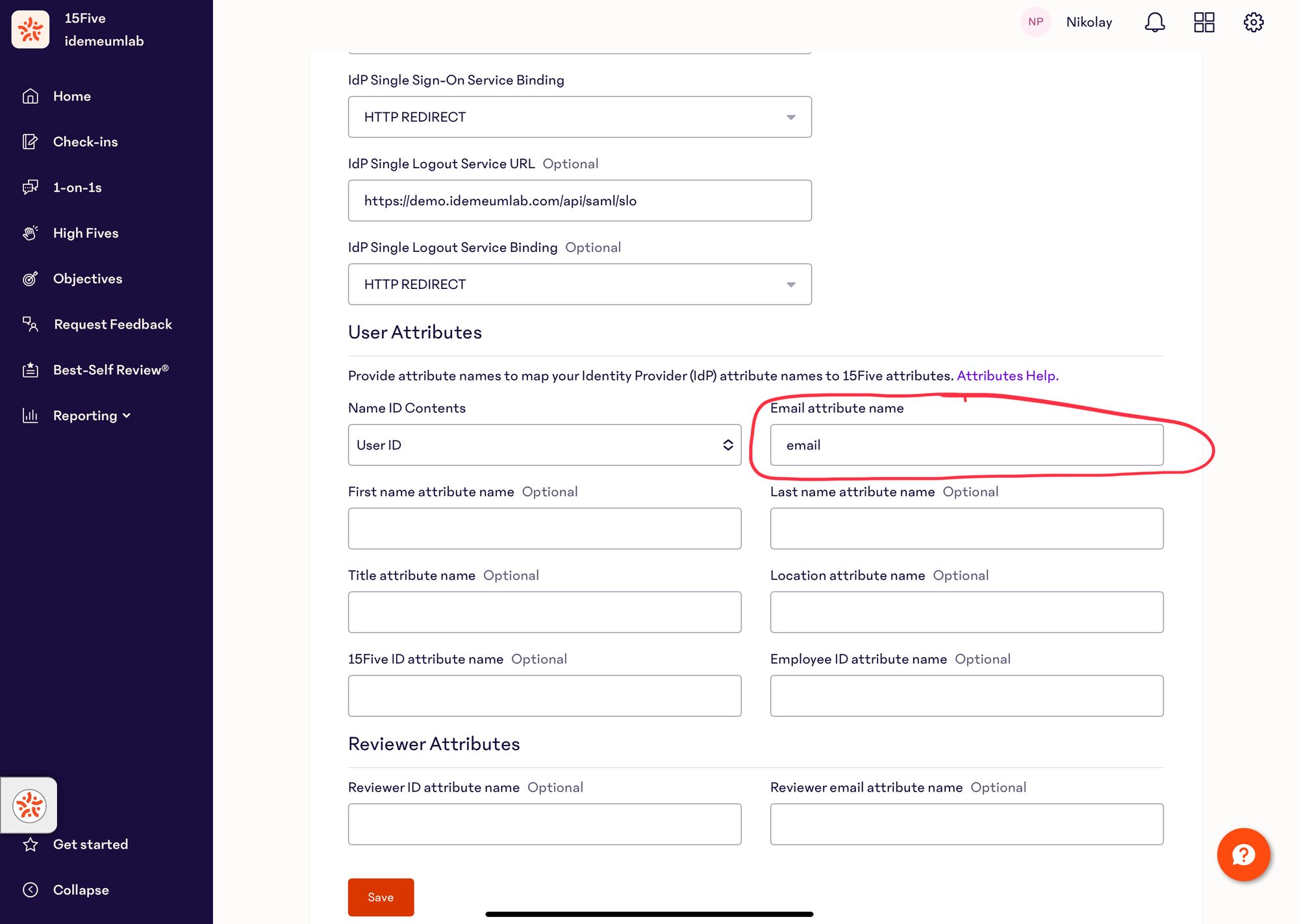Viewport: 1299px width, 924px height.
Task: Open the notifications bell
Action: 1154,22
